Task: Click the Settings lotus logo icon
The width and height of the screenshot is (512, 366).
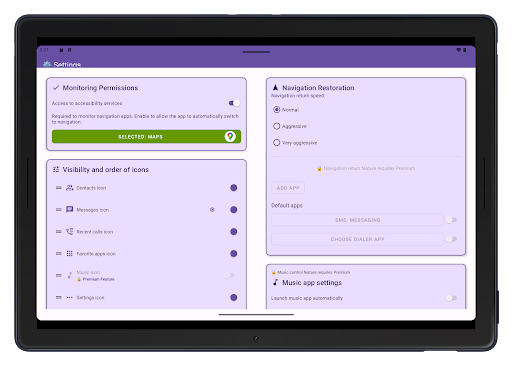Action: pos(47,64)
